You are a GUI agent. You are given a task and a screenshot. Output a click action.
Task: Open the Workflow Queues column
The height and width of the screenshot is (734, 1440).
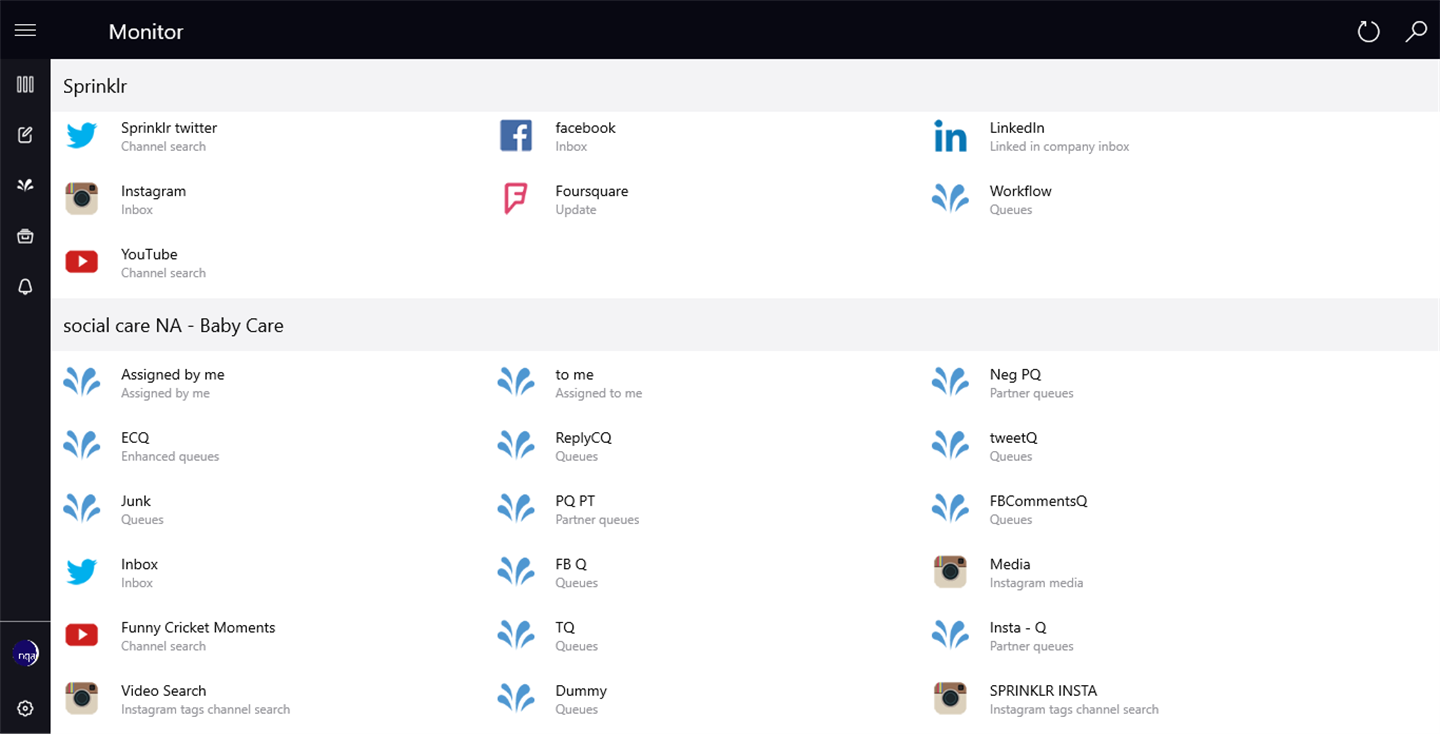point(1020,199)
